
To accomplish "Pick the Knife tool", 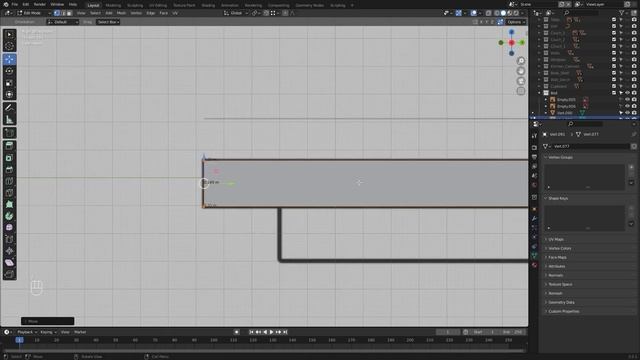I will [9, 193].
